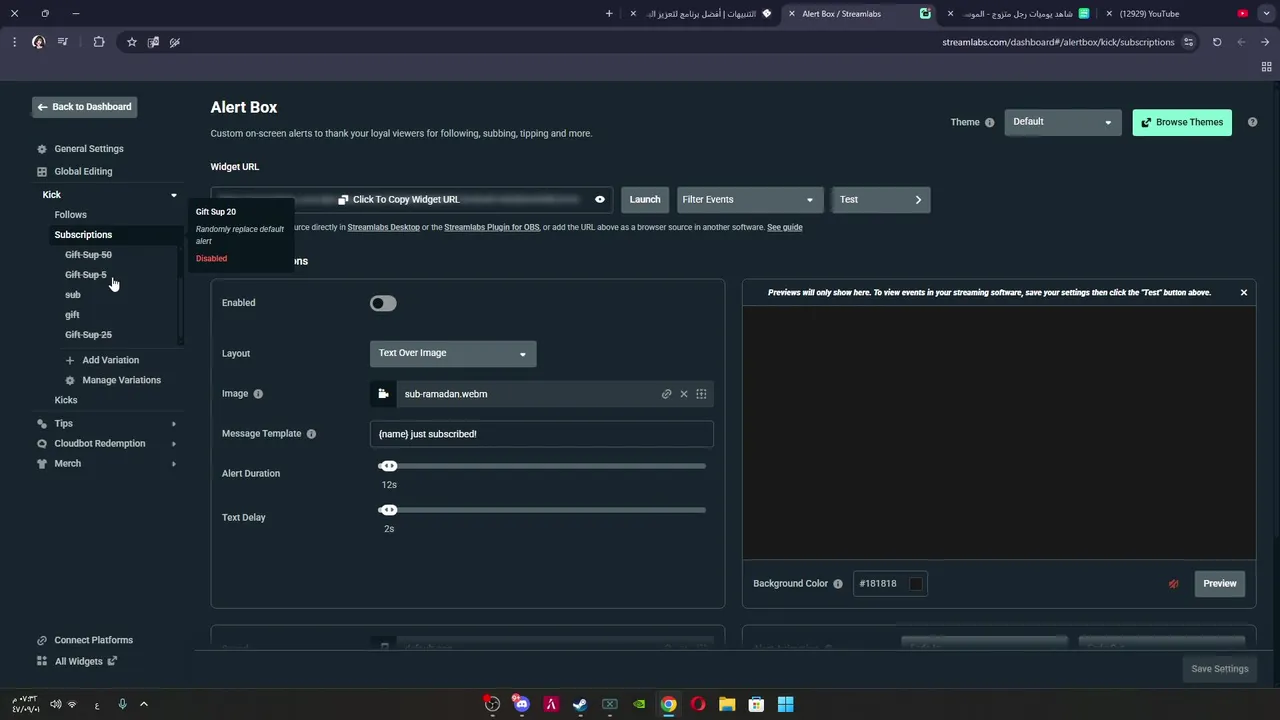Viewport: 1280px width, 720px height.
Task: Open media gallery grid icon for Image
Action: click(701, 394)
